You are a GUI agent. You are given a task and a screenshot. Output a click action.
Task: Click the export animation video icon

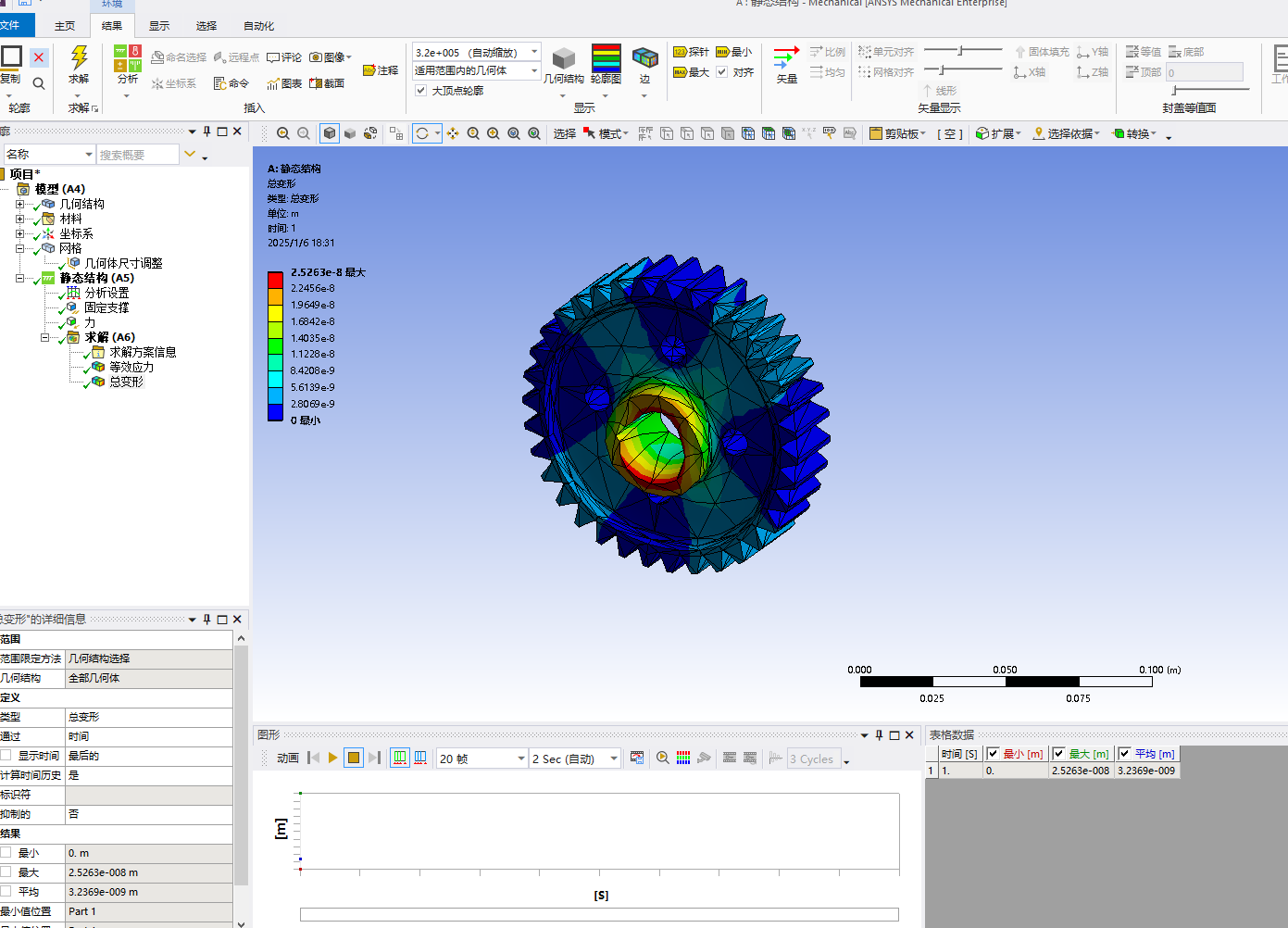tap(637, 758)
